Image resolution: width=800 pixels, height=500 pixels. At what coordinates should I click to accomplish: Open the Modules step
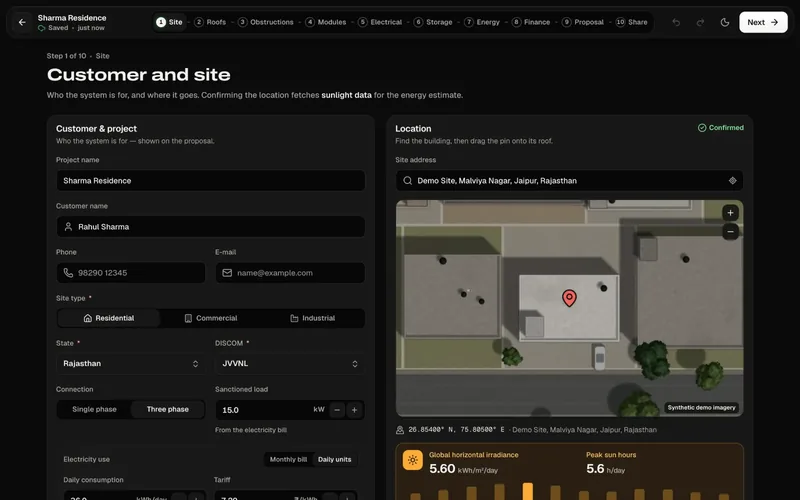(326, 22)
